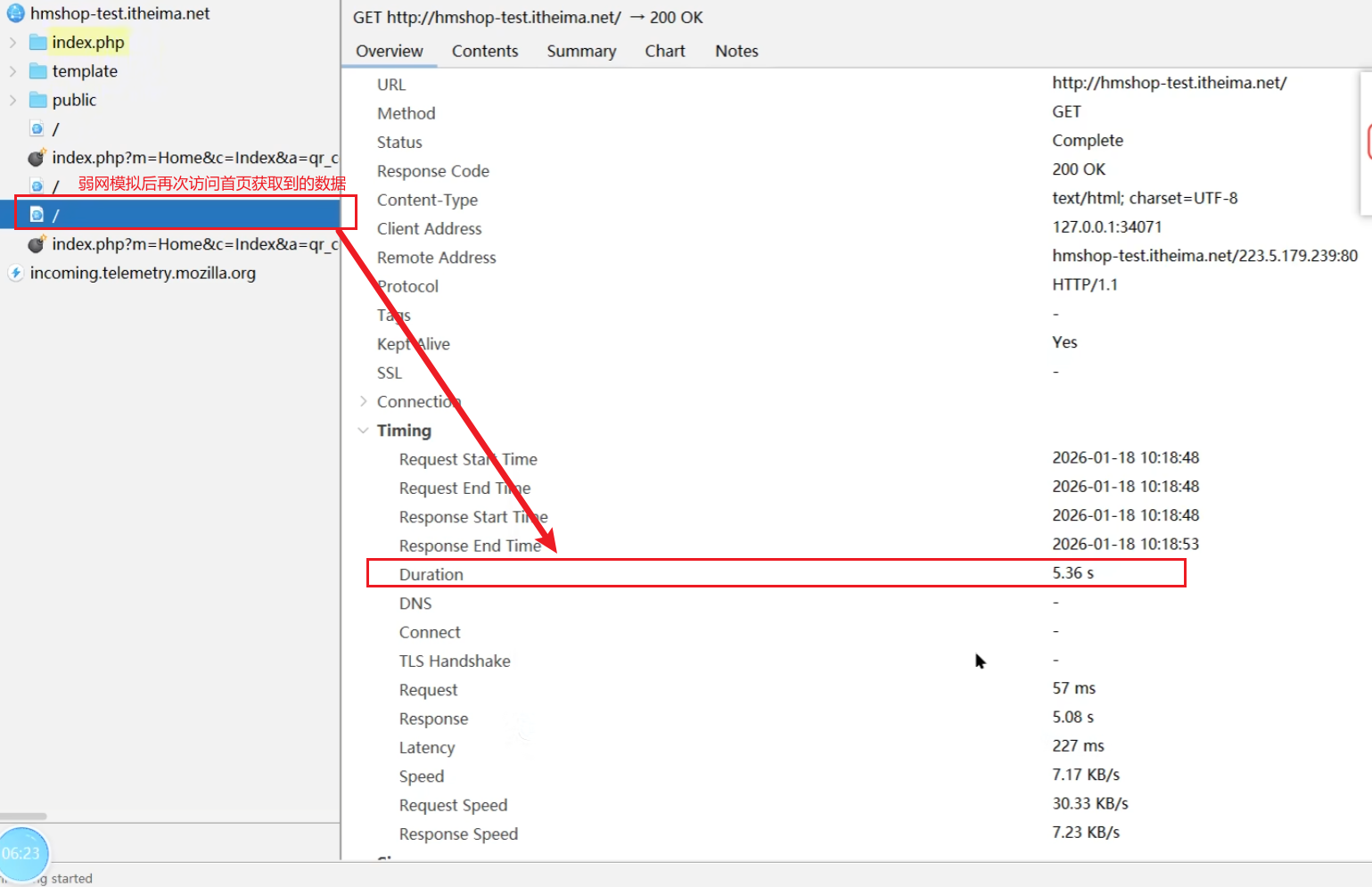This screenshot has height=887, width=1372.
Task: Expand the index.php folder
Action: pyautogui.click(x=12, y=43)
